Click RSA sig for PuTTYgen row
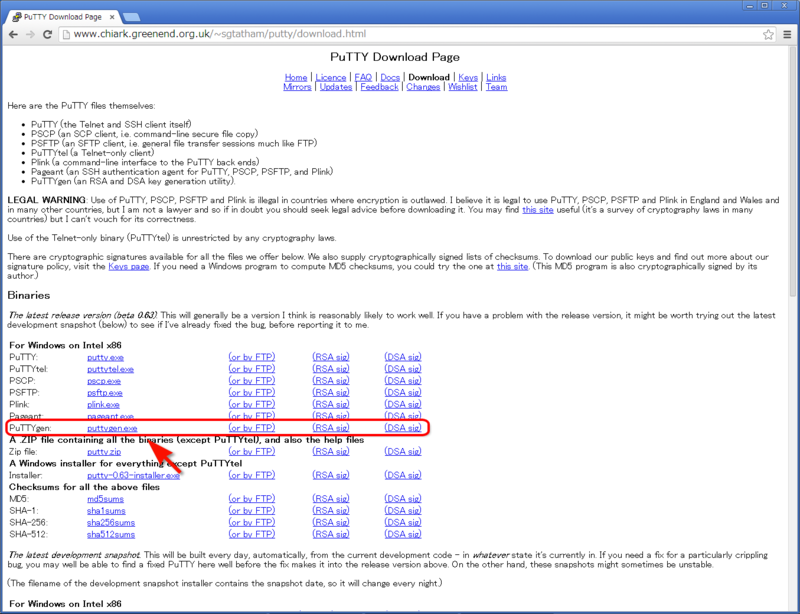This screenshot has height=614, width=800. pyautogui.click(x=331, y=428)
